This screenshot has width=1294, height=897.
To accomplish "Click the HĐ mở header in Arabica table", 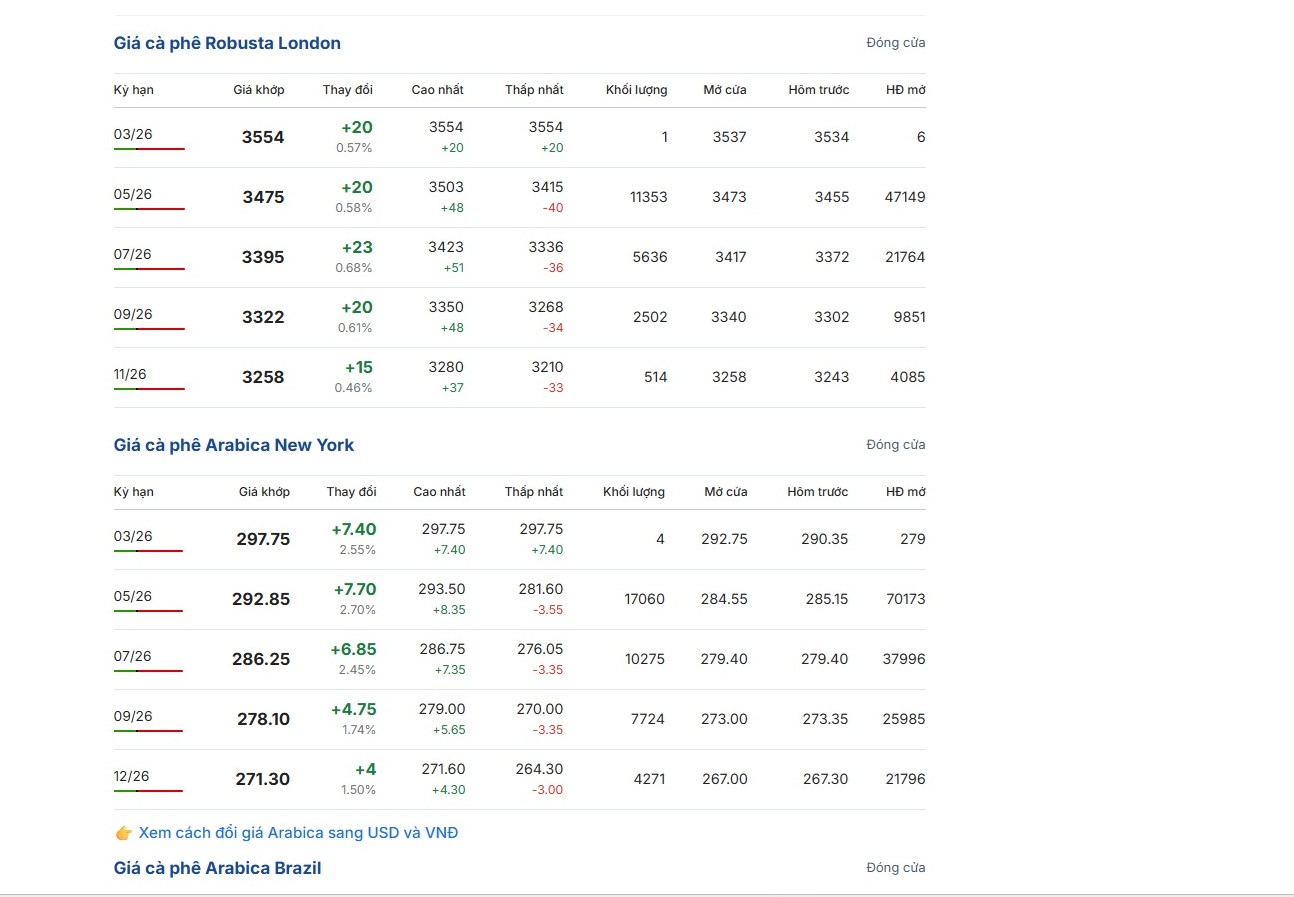I will [905, 492].
